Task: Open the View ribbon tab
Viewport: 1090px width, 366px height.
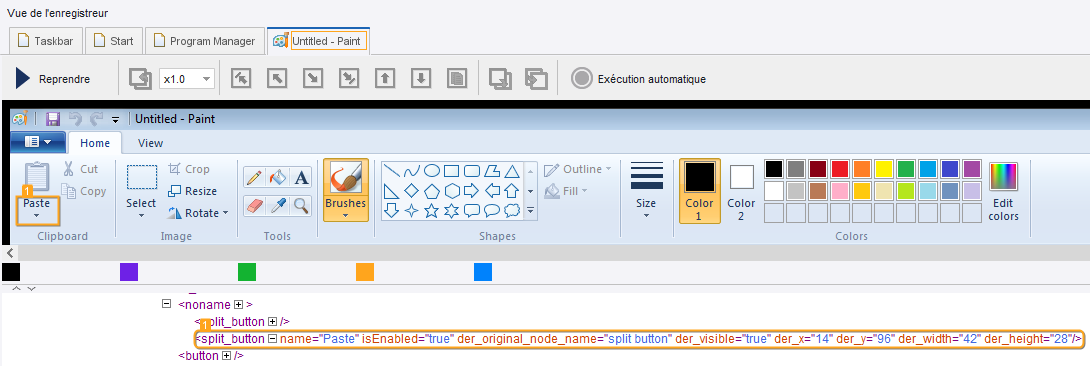Action: 150,143
